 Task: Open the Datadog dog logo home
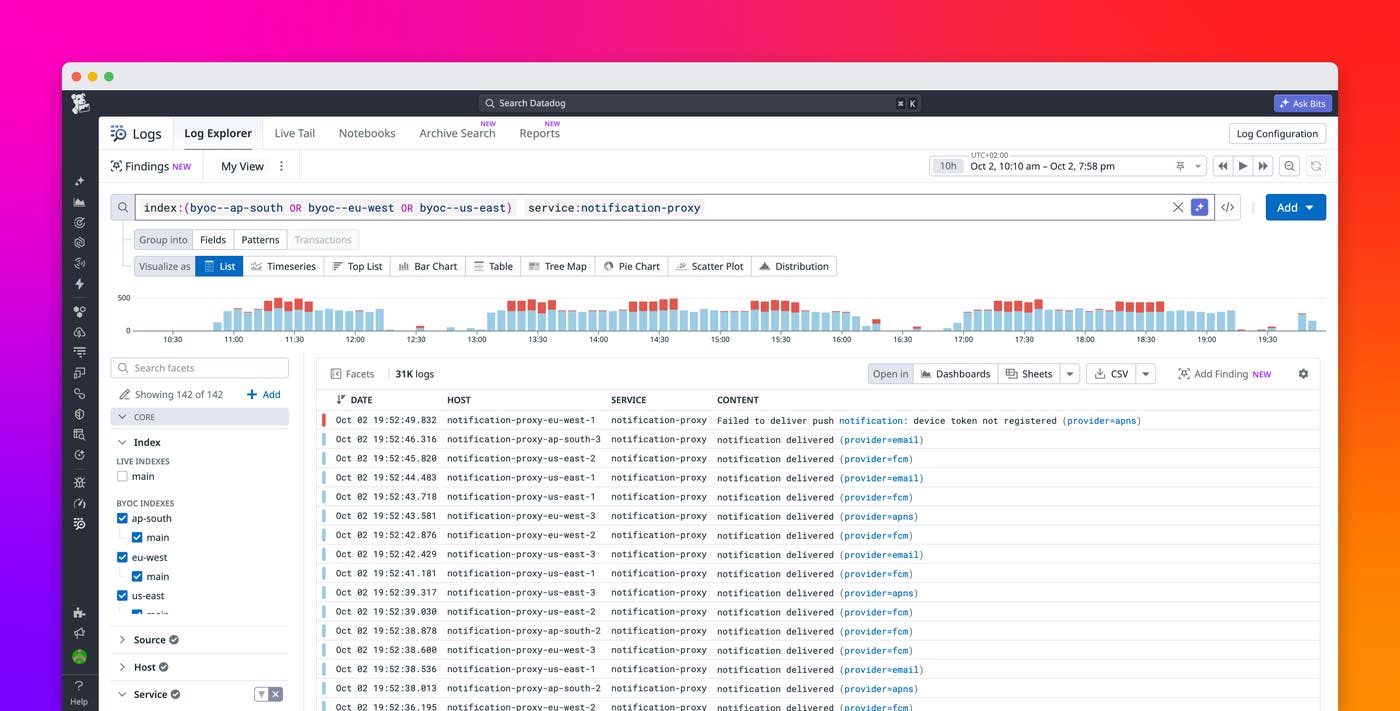[80, 103]
